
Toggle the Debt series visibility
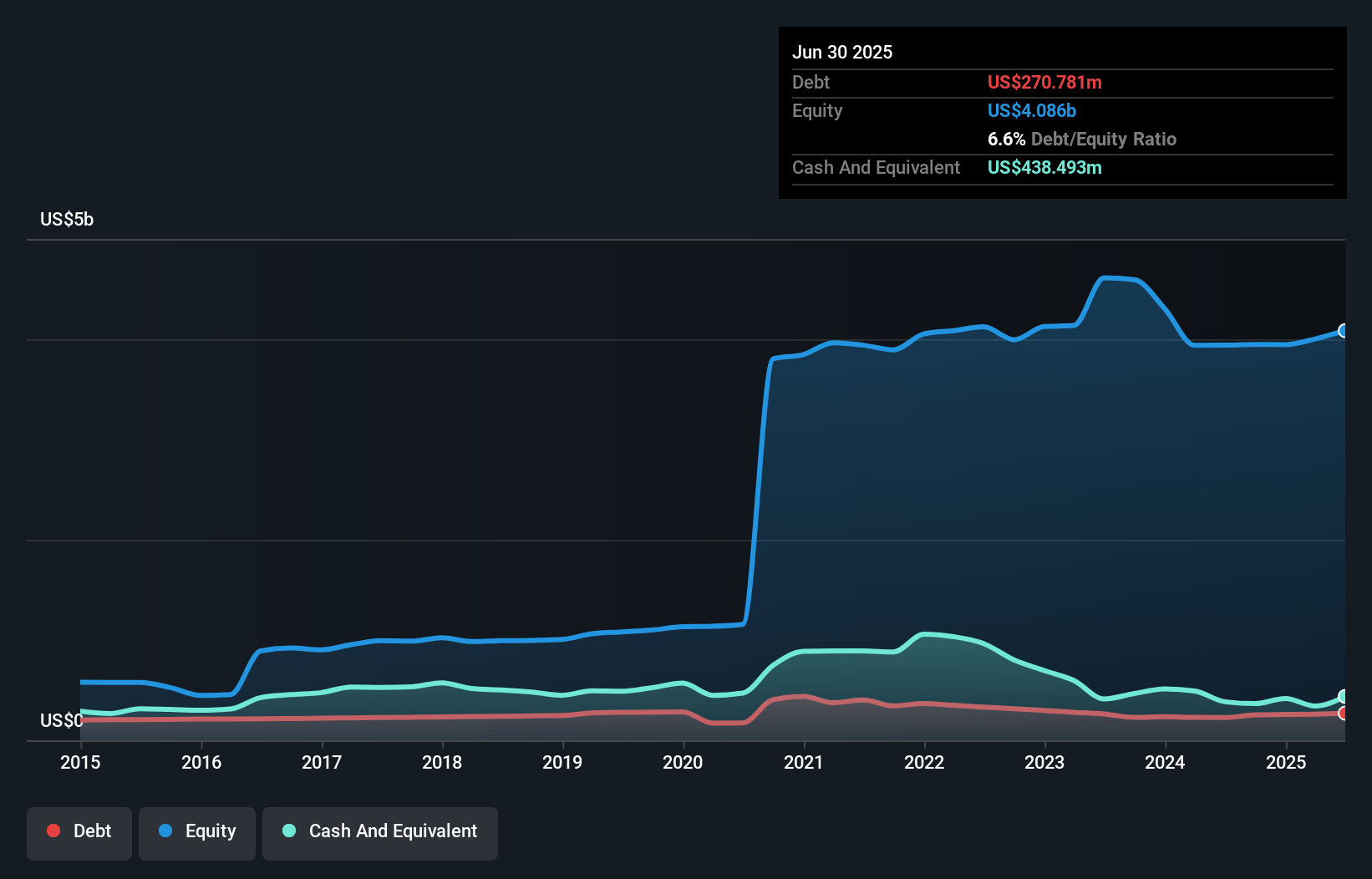tap(79, 831)
